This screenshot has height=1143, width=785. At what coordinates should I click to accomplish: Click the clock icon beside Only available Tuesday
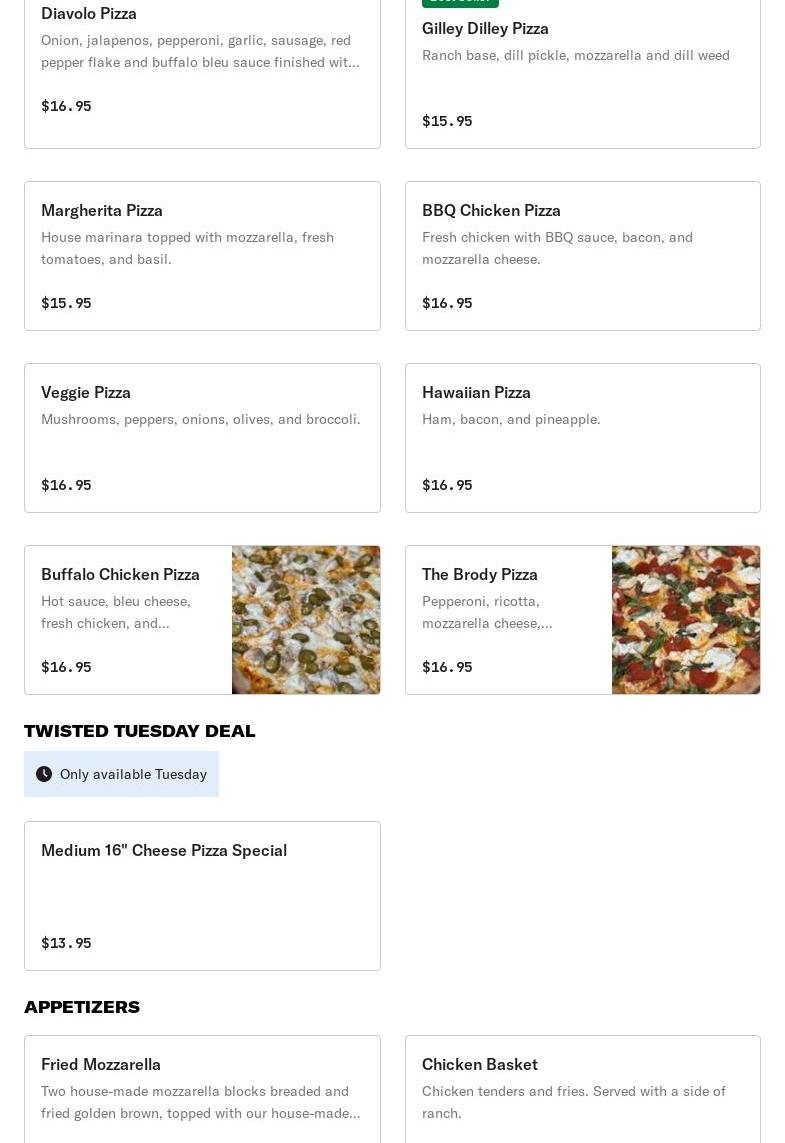[x=44, y=774]
